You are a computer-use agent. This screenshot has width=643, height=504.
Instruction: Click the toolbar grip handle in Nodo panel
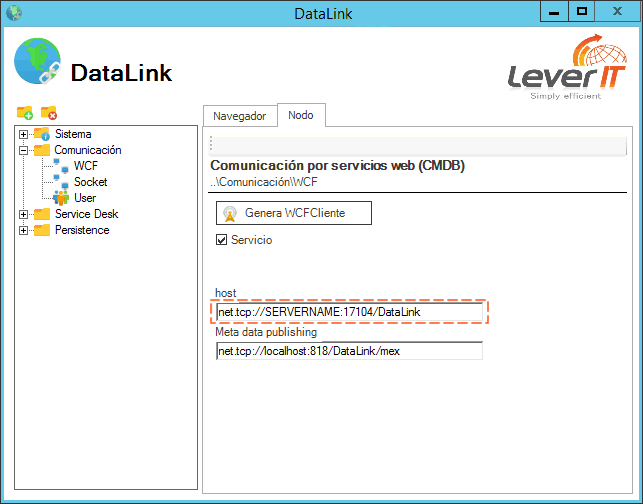coord(211,144)
